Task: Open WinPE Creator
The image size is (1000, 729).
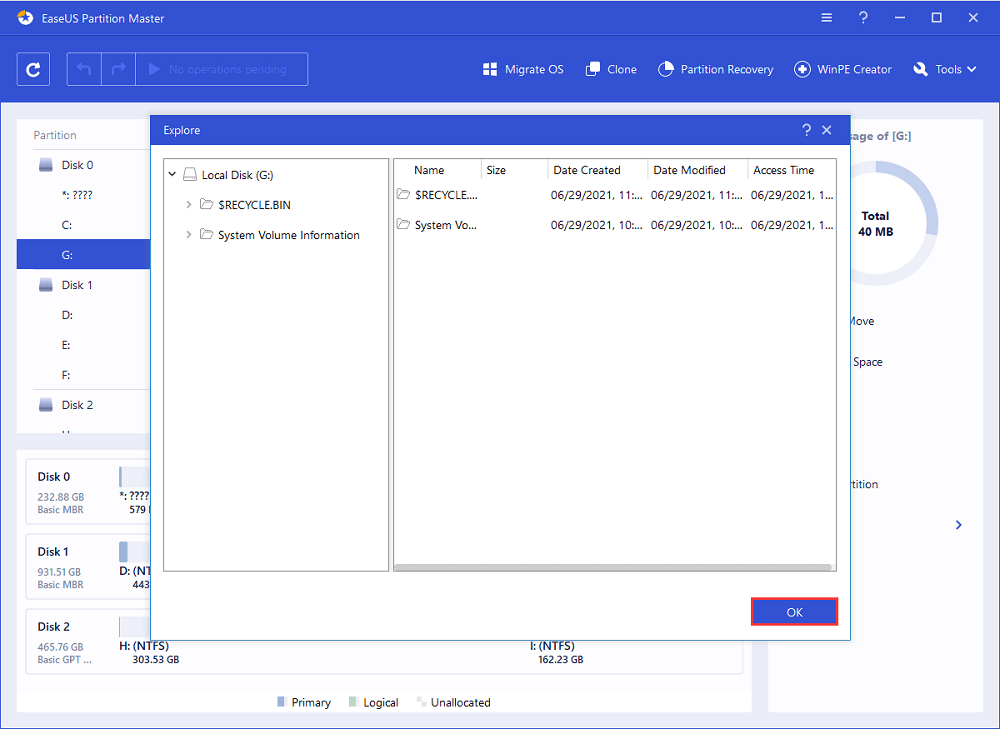Action: point(842,70)
